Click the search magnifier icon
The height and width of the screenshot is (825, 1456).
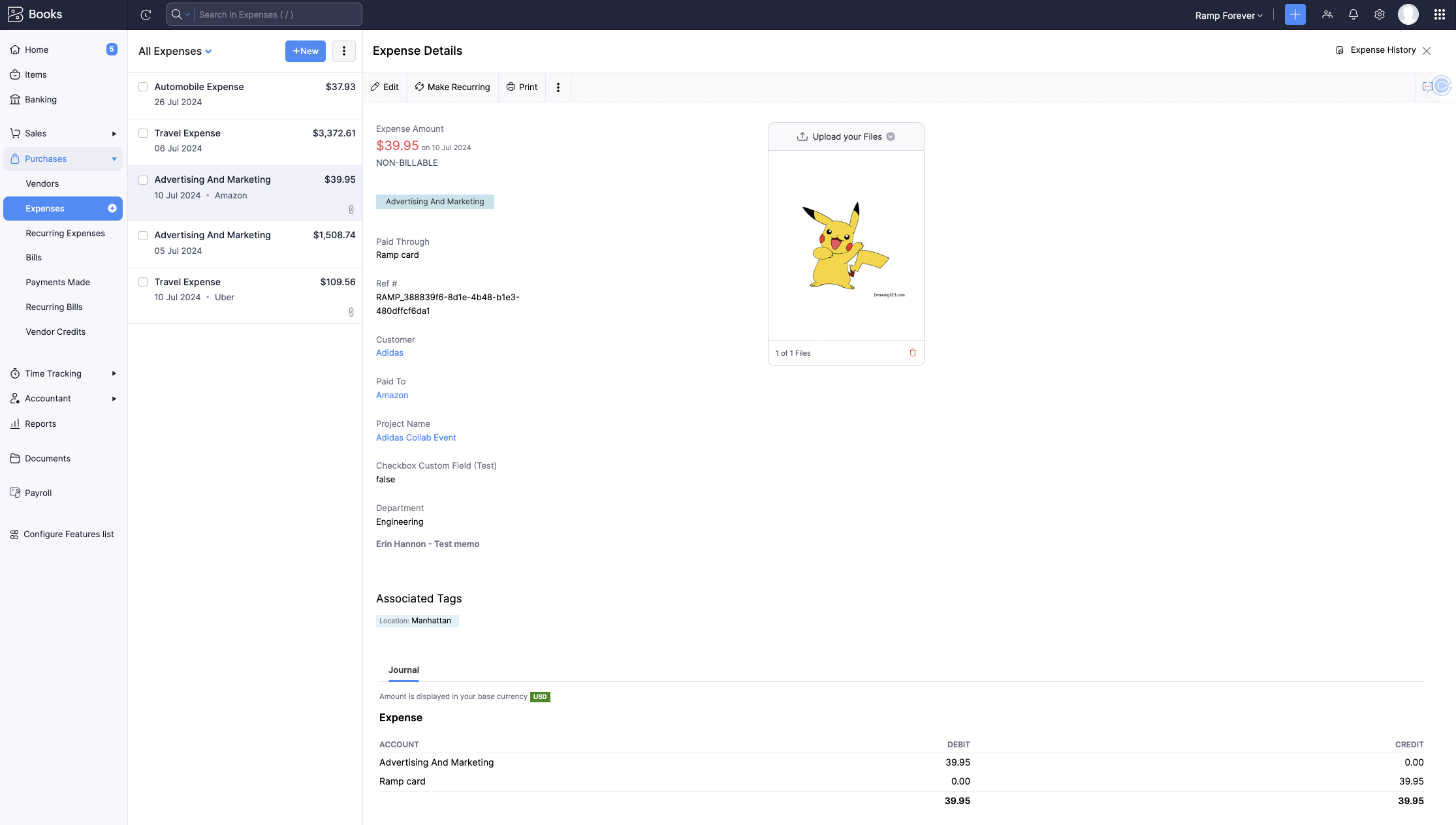click(176, 14)
